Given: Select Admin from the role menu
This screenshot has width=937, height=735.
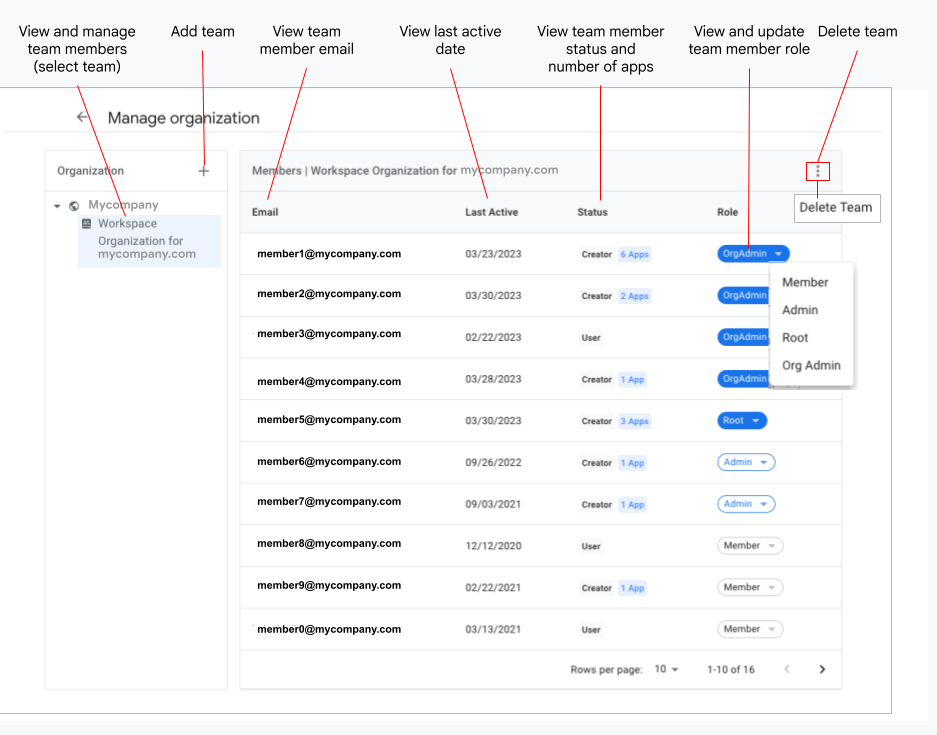Looking at the screenshot, I should click(800, 310).
